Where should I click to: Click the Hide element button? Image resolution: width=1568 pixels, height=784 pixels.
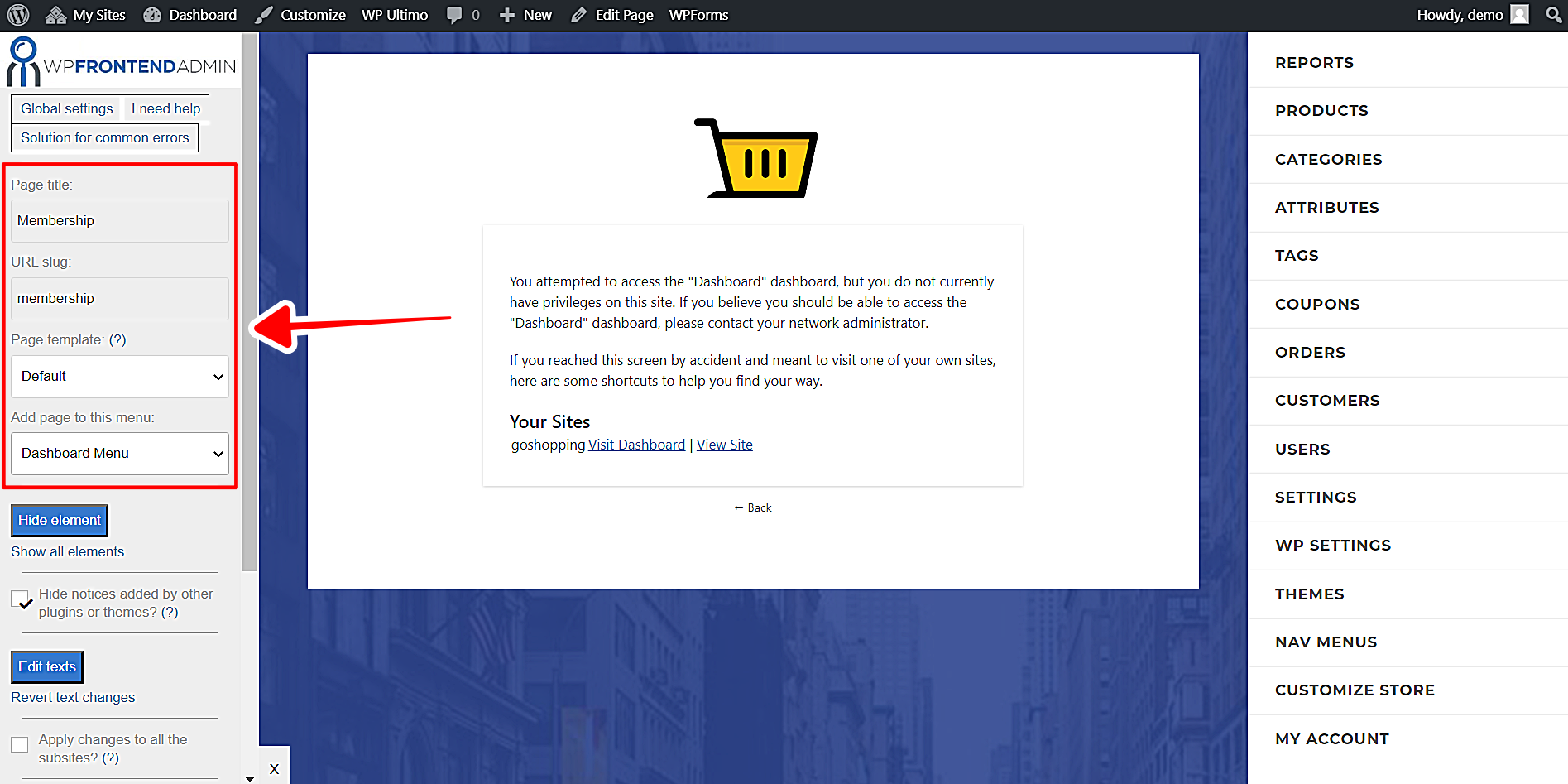60,520
